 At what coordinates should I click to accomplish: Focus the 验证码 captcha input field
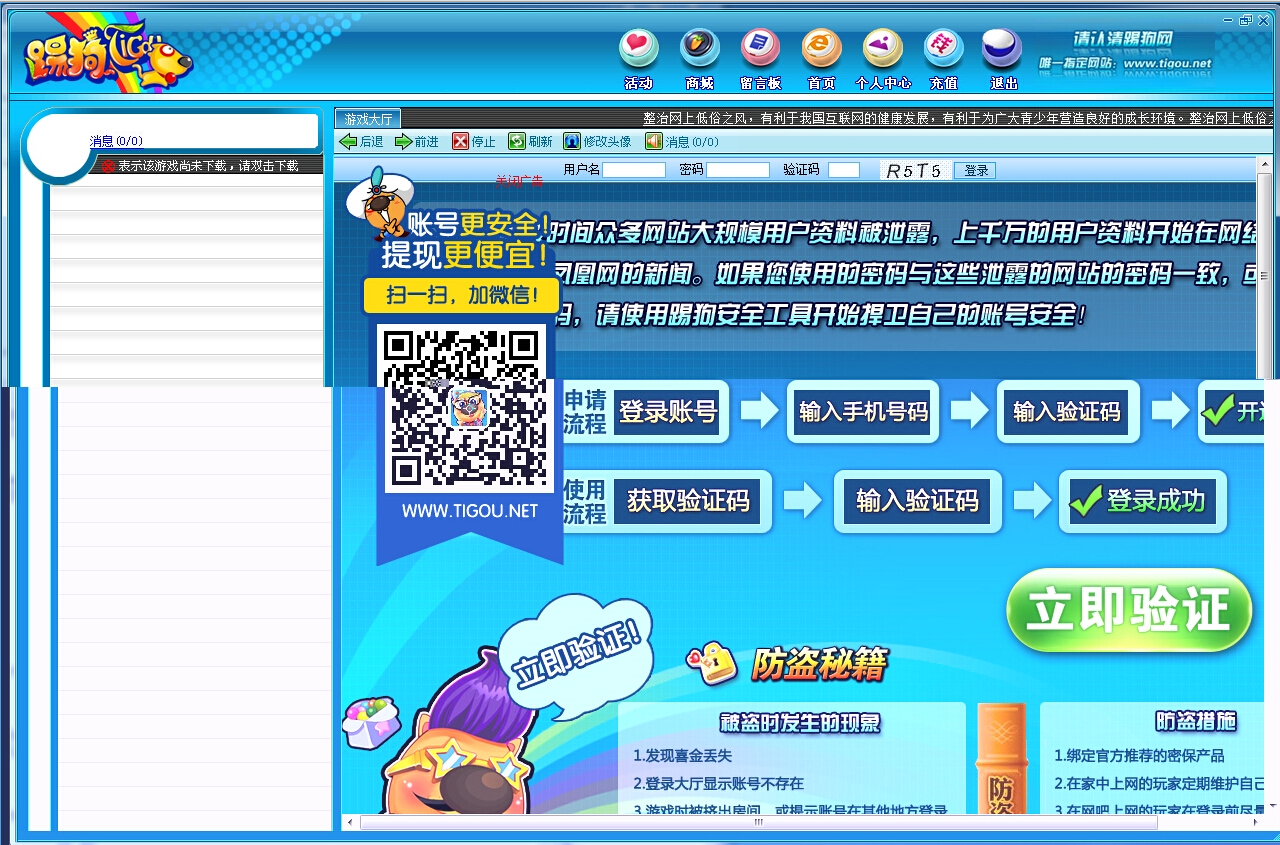844,170
